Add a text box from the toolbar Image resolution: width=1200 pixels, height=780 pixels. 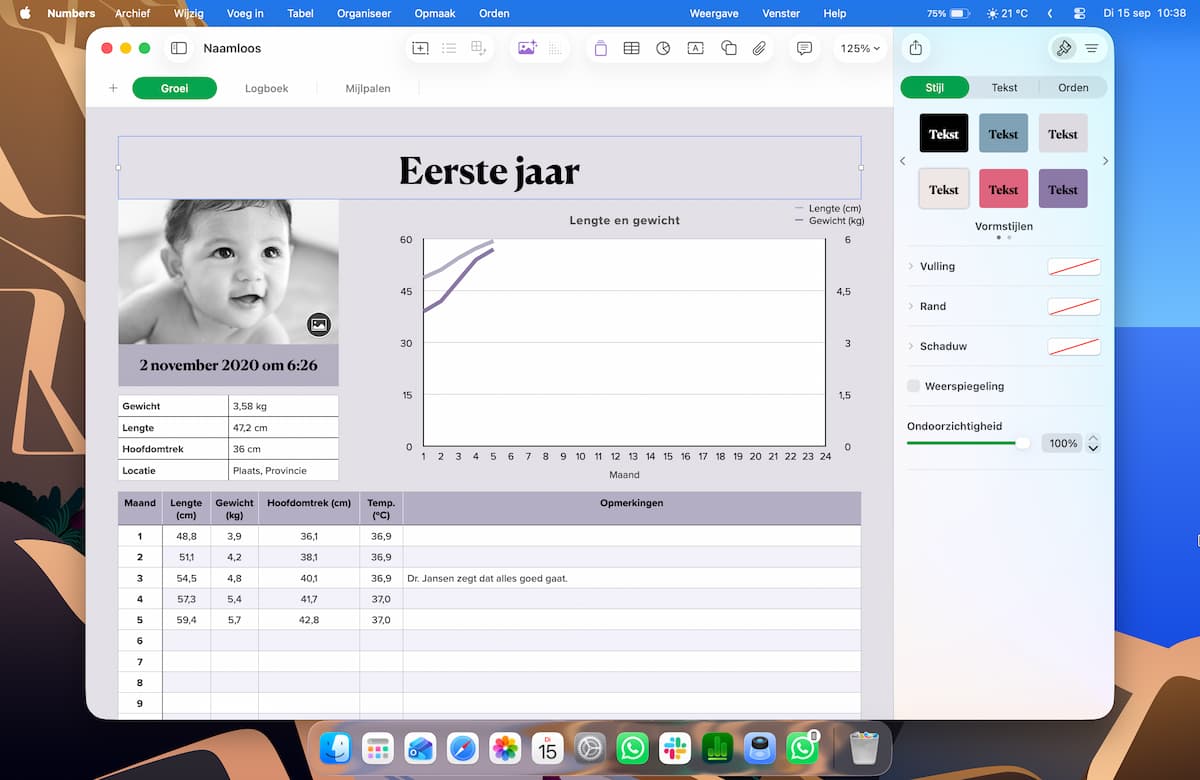point(695,48)
